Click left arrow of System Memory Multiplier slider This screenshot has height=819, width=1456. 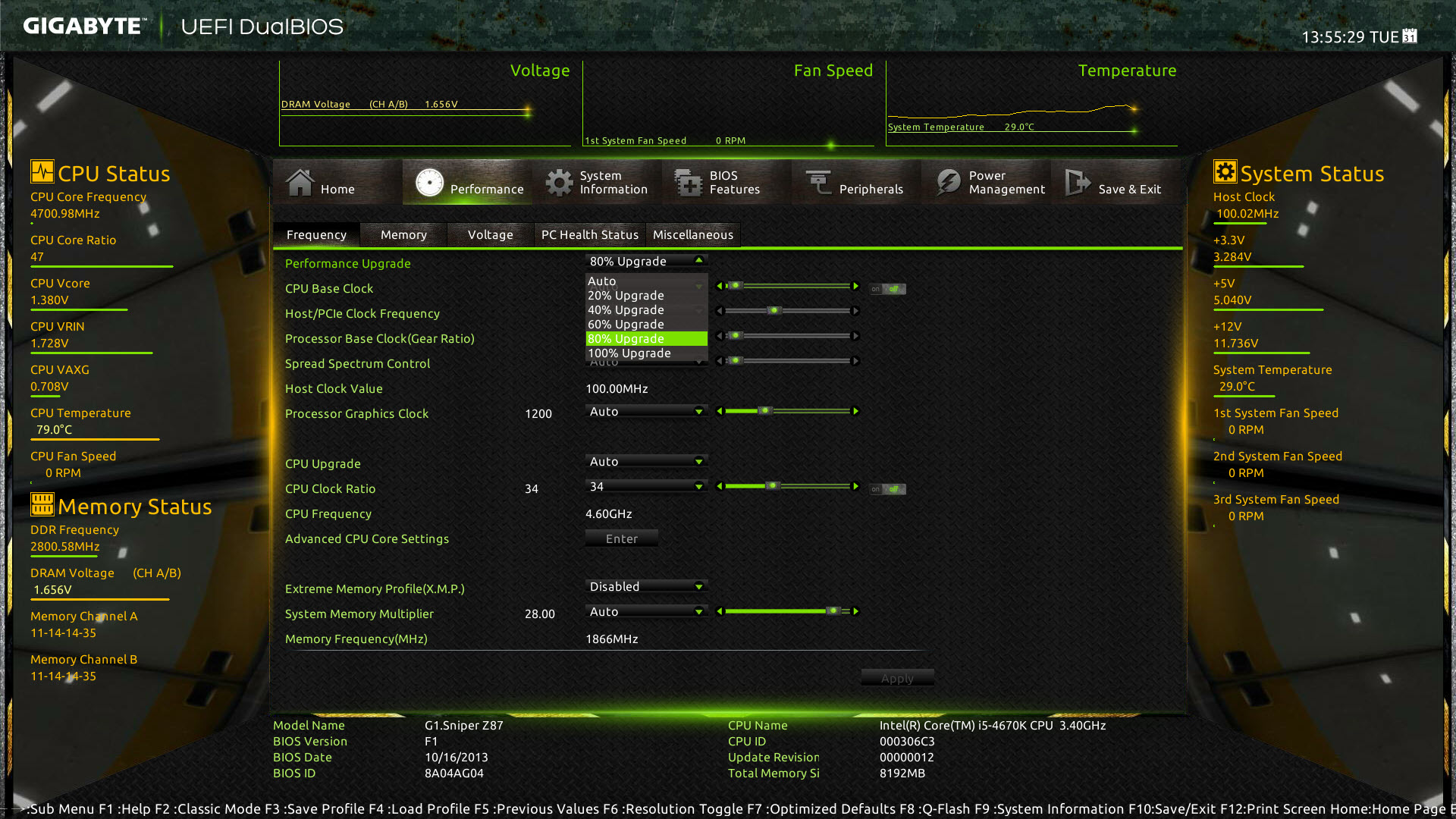click(x=719, y=611)
